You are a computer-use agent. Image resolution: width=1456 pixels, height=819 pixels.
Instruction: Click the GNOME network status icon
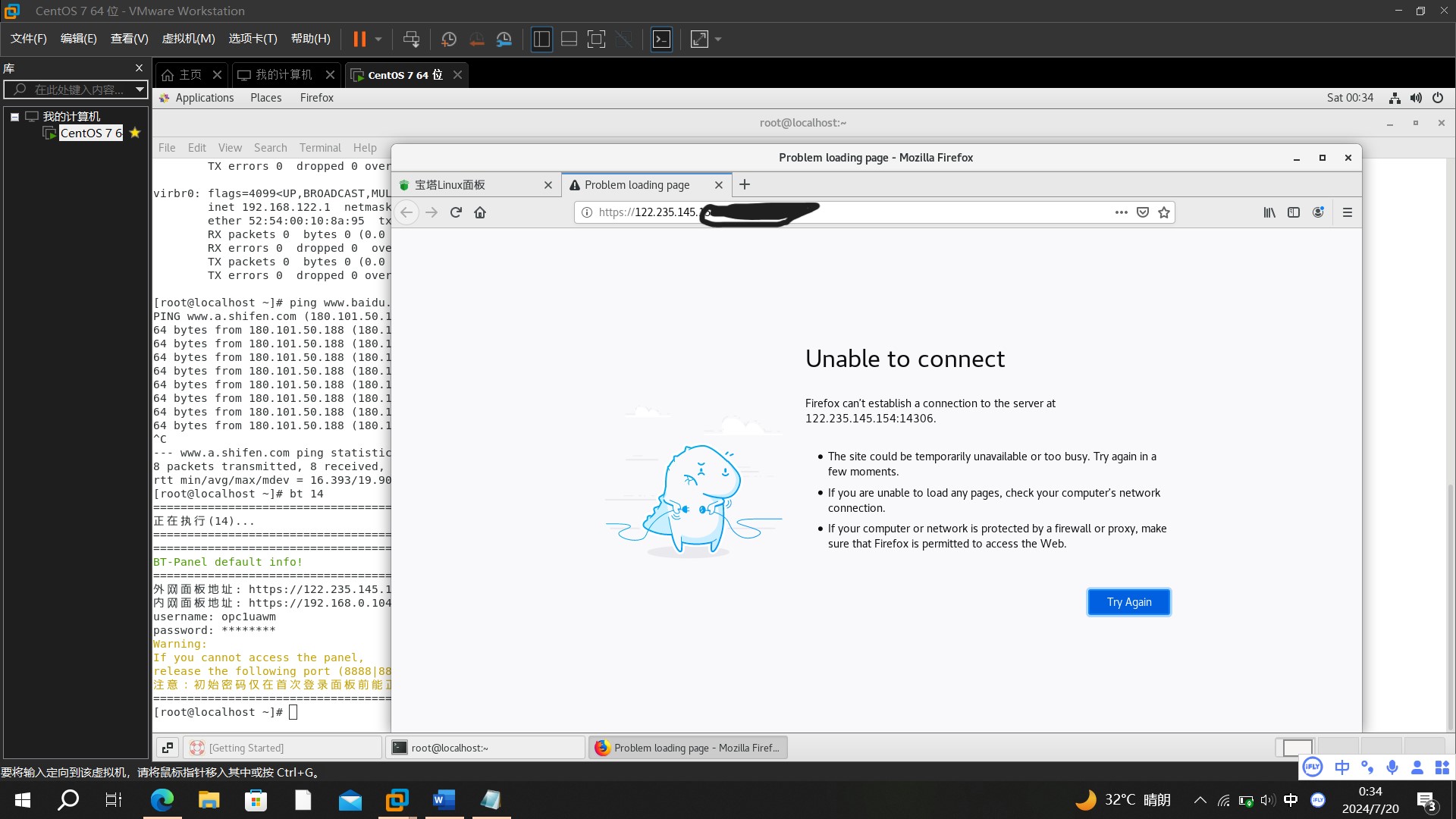(1395, 98)
